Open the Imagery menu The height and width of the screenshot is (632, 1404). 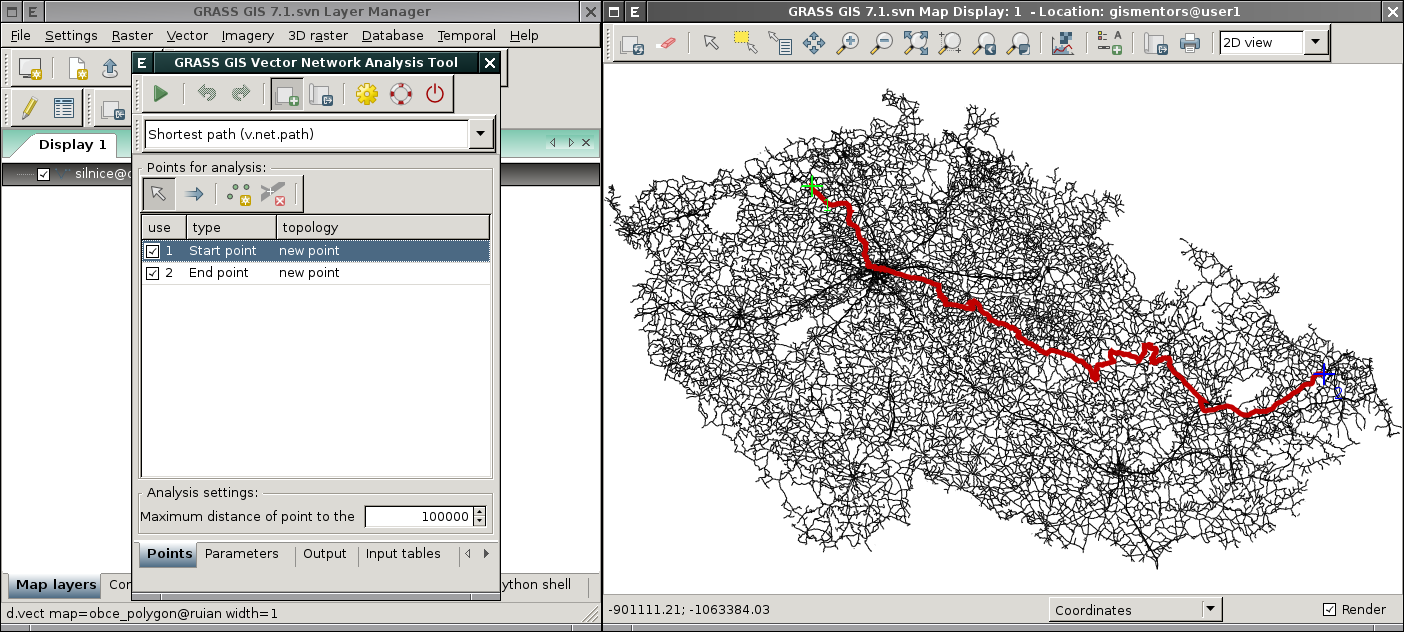click(x=247, y=35)
